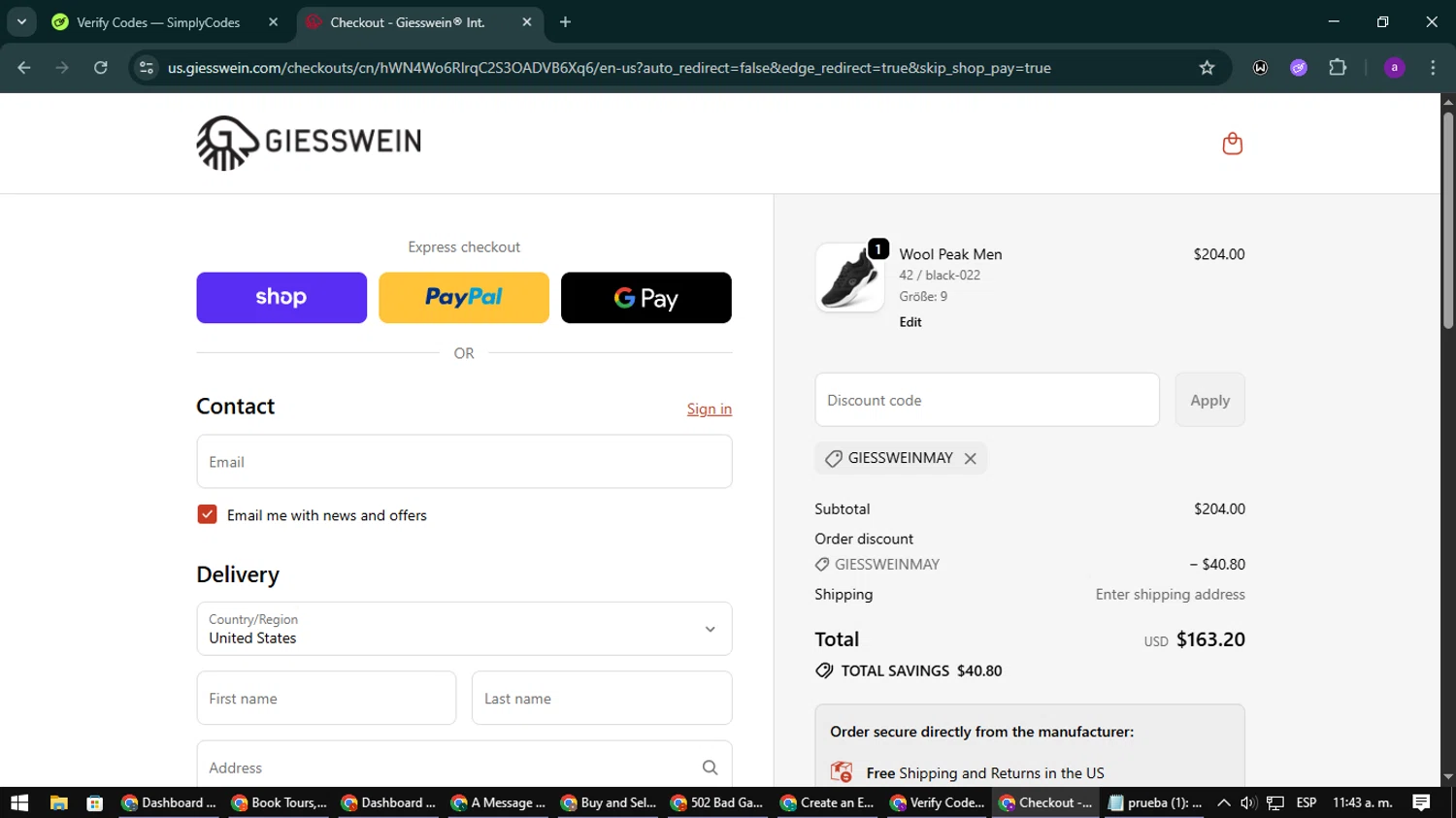Open the tab search dropdown arrow
1456x818 pixels.
(x=21, y=22)
